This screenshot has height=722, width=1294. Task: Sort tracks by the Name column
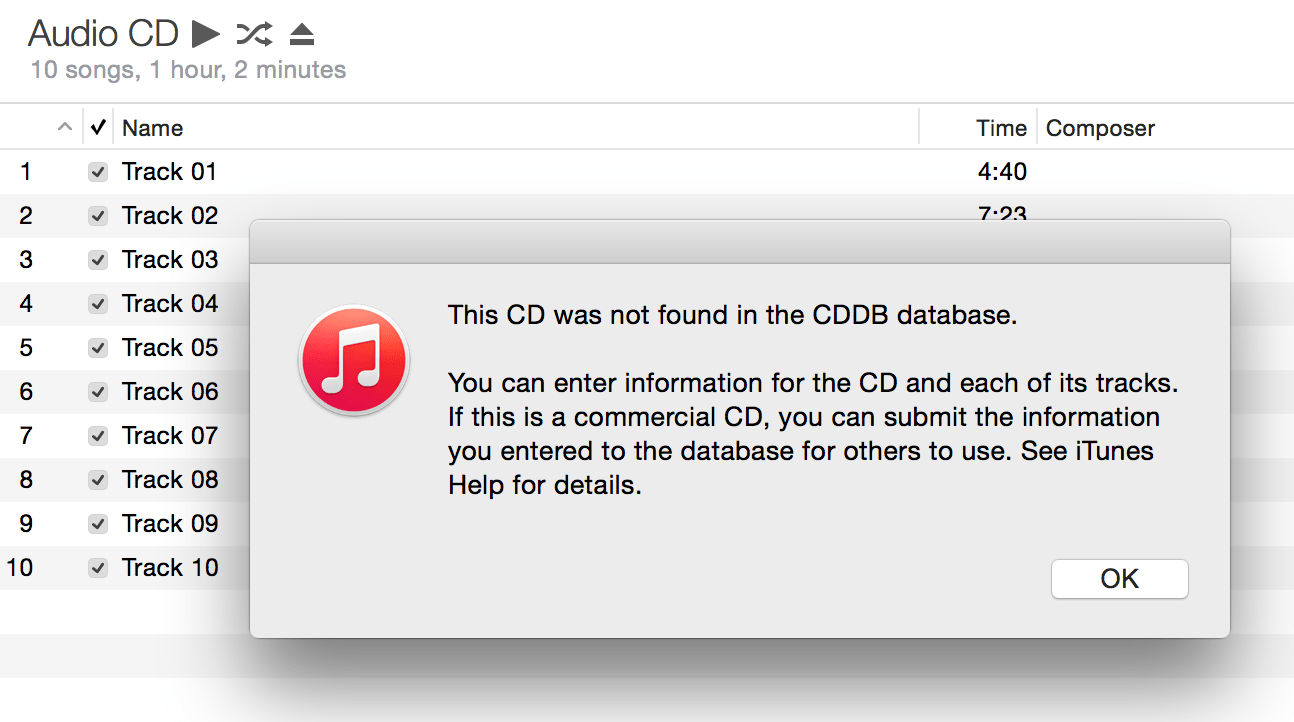152,127
